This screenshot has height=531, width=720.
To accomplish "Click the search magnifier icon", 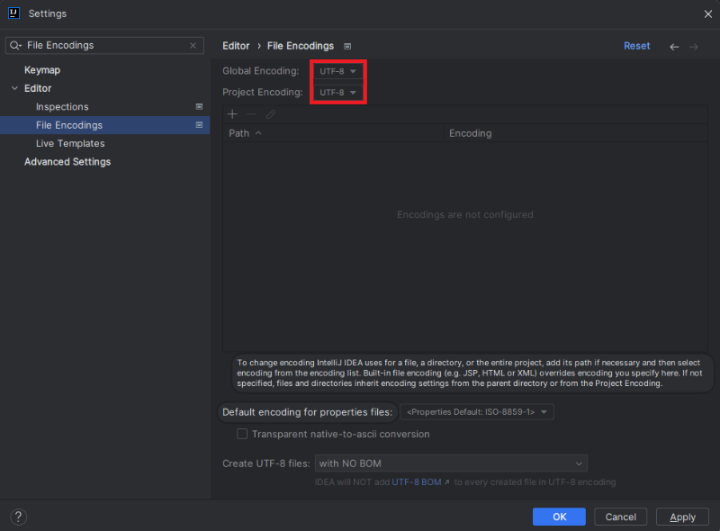I will click(x=15, y=45).
